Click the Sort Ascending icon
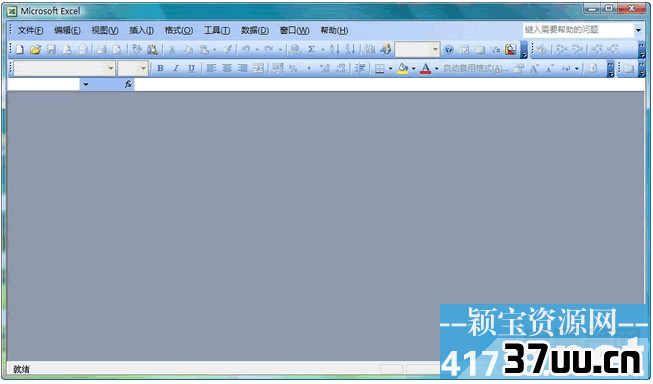Image resolution: width=653 pixels, height=384 pixels. coord(334,50)
